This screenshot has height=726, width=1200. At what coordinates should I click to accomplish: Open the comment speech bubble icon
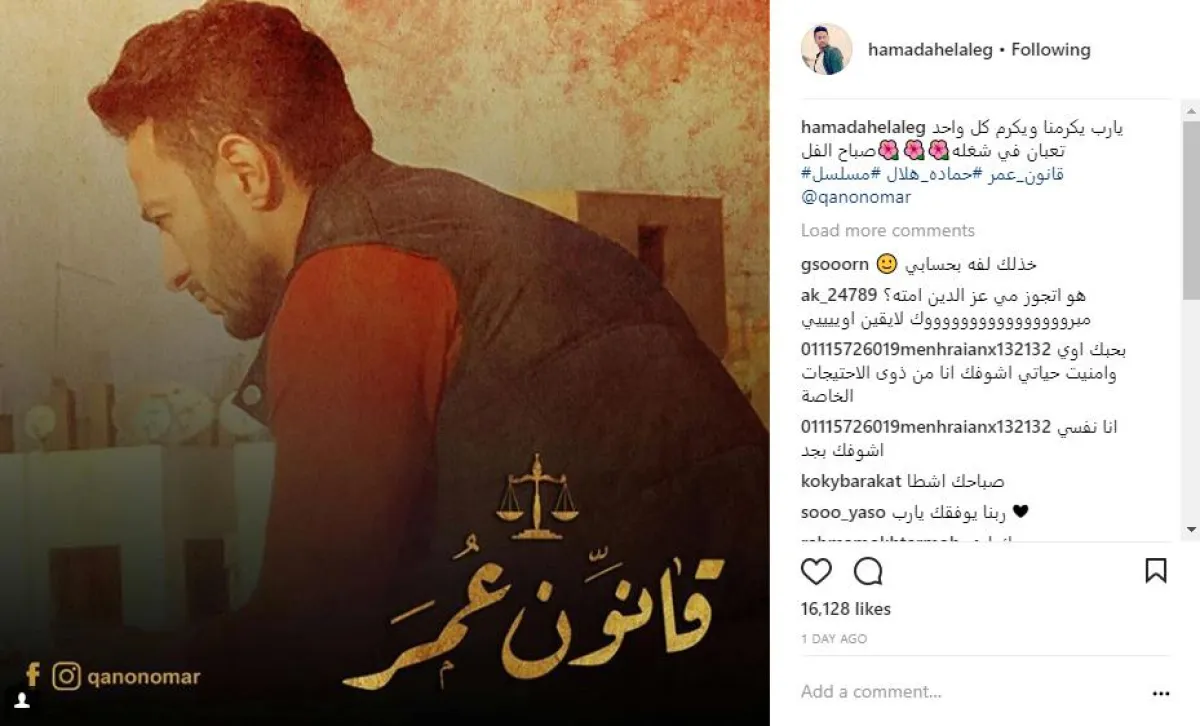click(x=868, y=571)
